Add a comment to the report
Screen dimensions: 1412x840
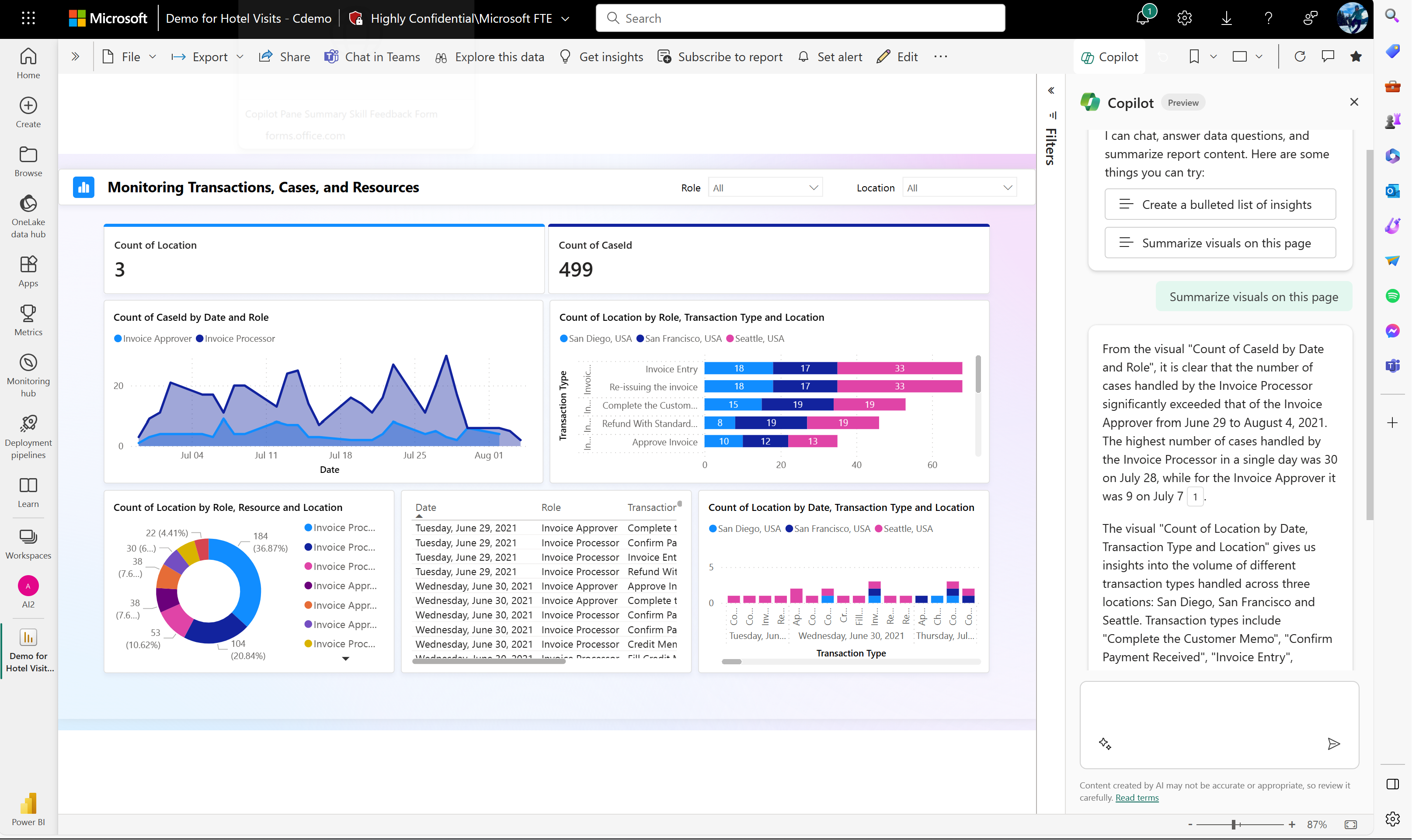[x=1327, y=56]
